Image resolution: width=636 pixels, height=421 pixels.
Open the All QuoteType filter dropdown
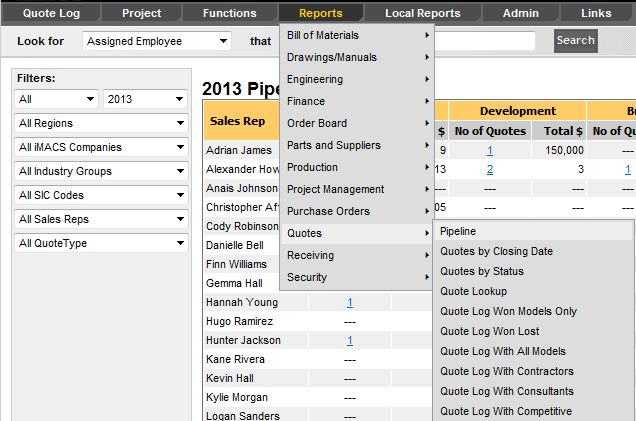(101, 243)
